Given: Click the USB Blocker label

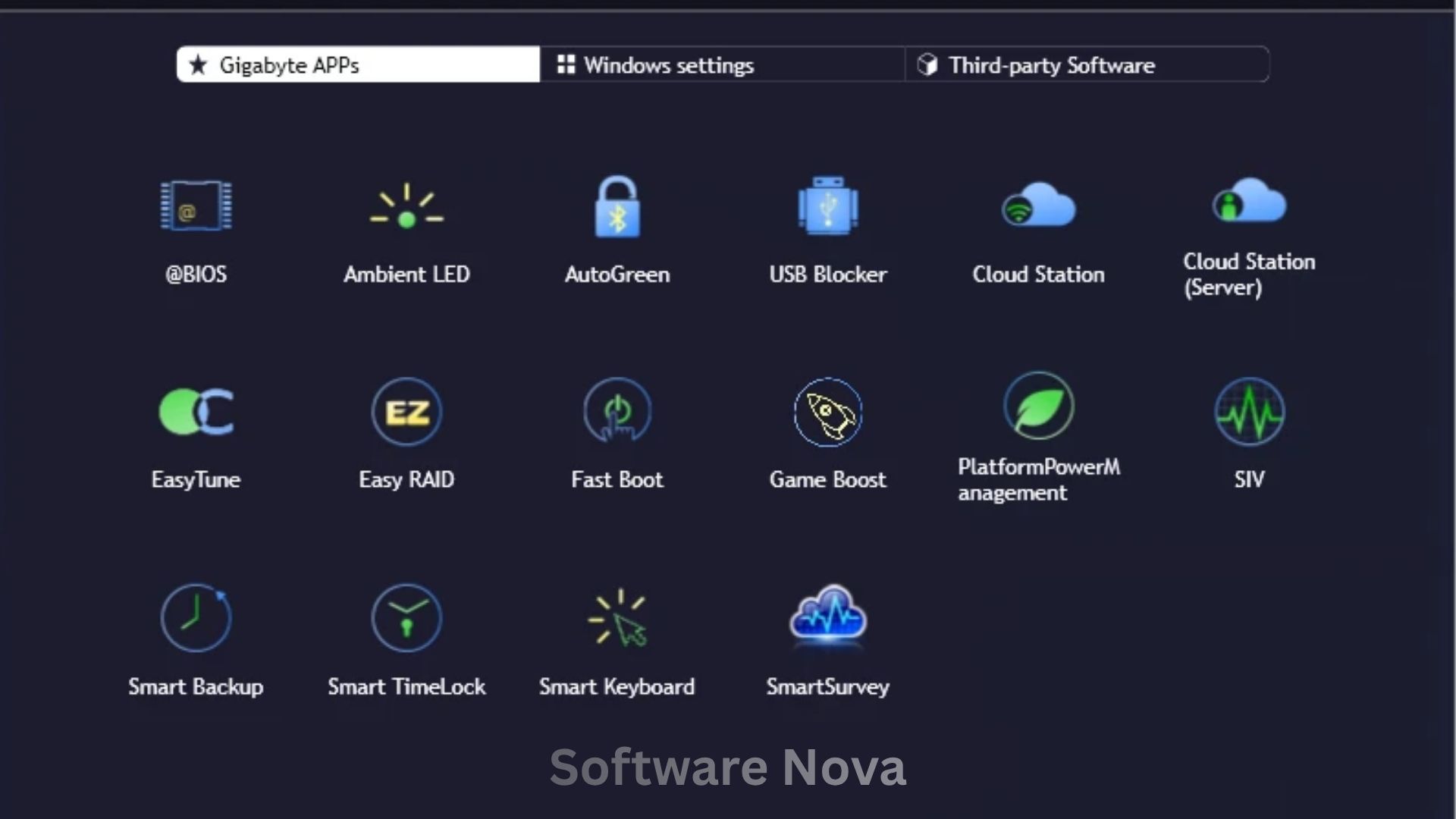Looking at the screenshot, I should (828, 274).
